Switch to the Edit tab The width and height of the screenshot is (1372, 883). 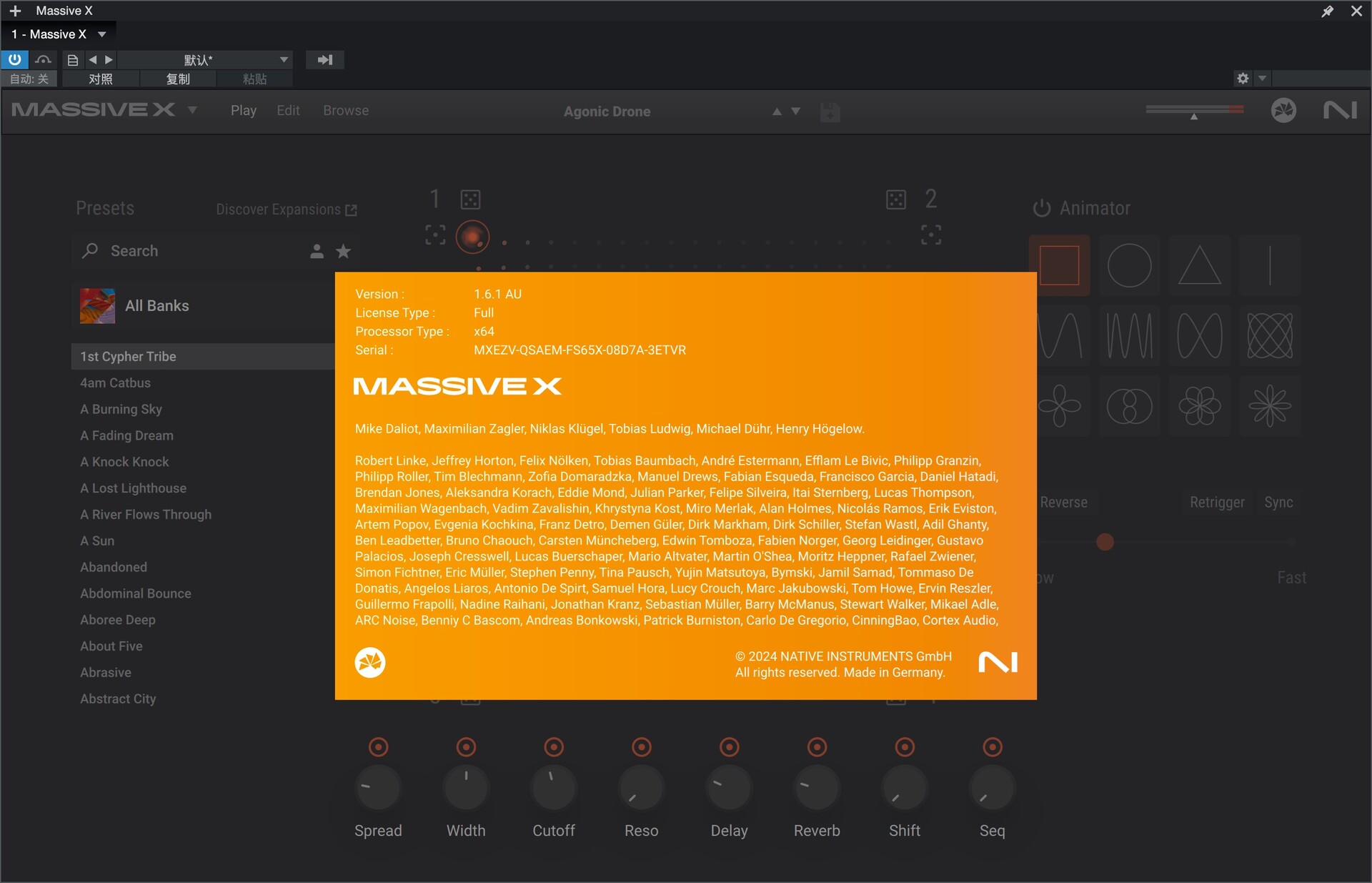(288, 111)
